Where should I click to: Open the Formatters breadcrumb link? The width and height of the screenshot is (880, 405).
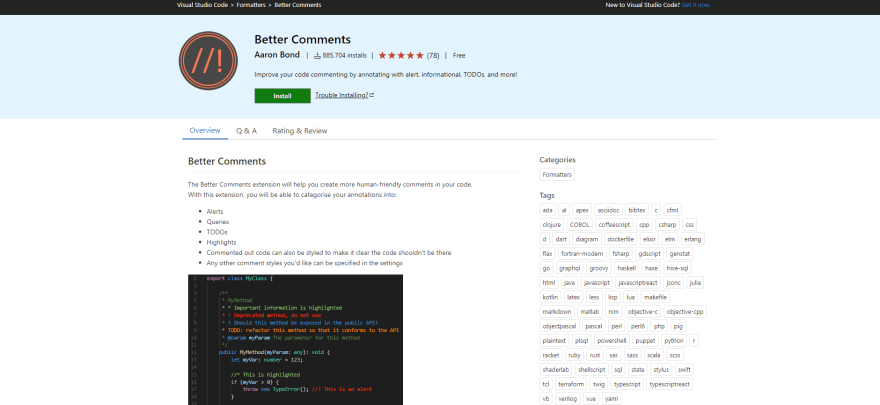tap(251, 5)
